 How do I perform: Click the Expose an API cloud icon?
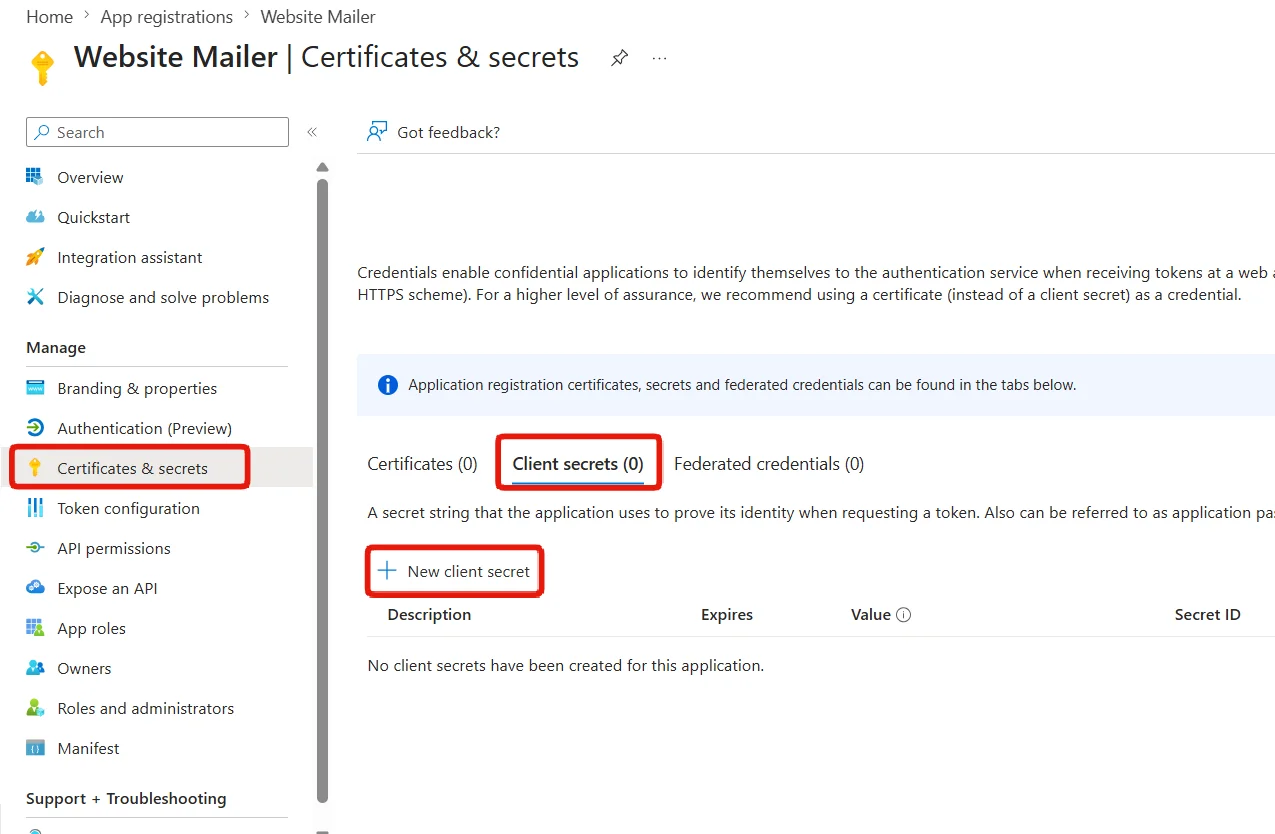point(35,588)
